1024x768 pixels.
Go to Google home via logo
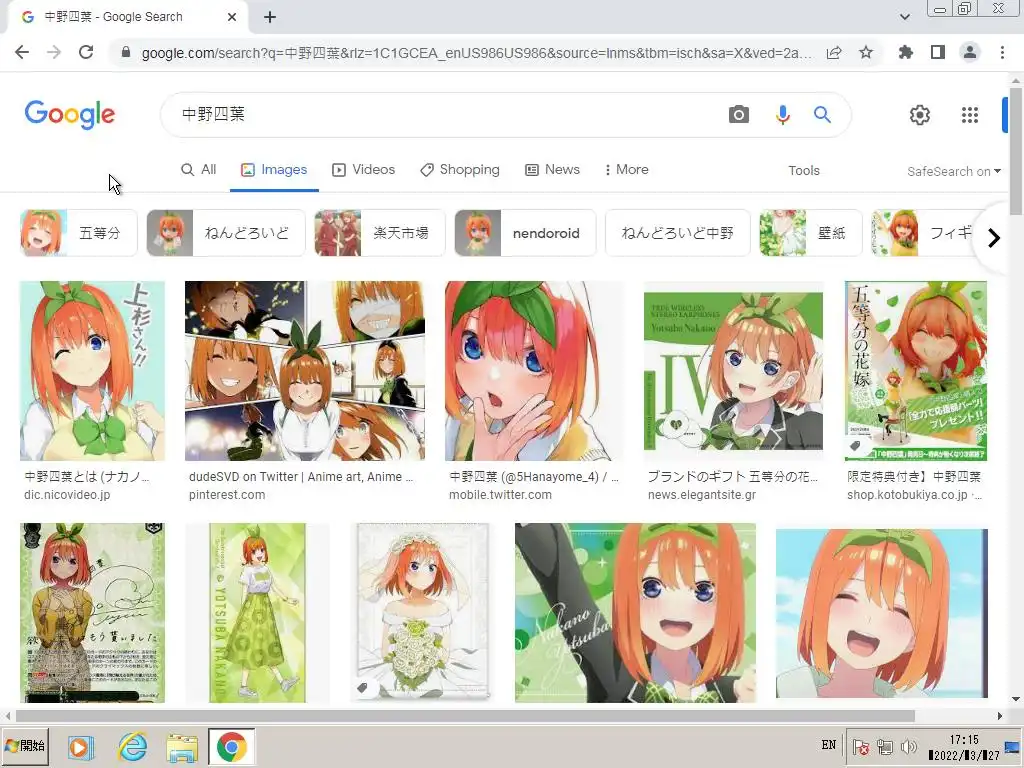tap(70, 115)
